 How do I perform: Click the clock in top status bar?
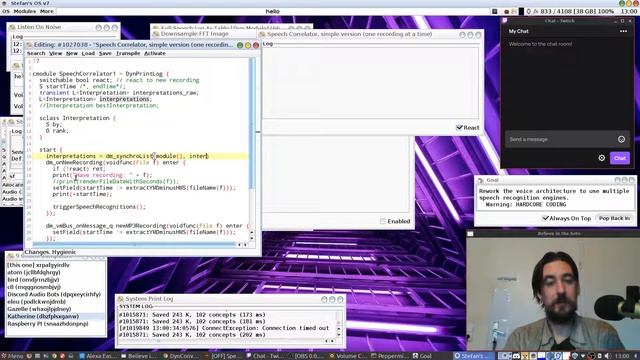629,11
